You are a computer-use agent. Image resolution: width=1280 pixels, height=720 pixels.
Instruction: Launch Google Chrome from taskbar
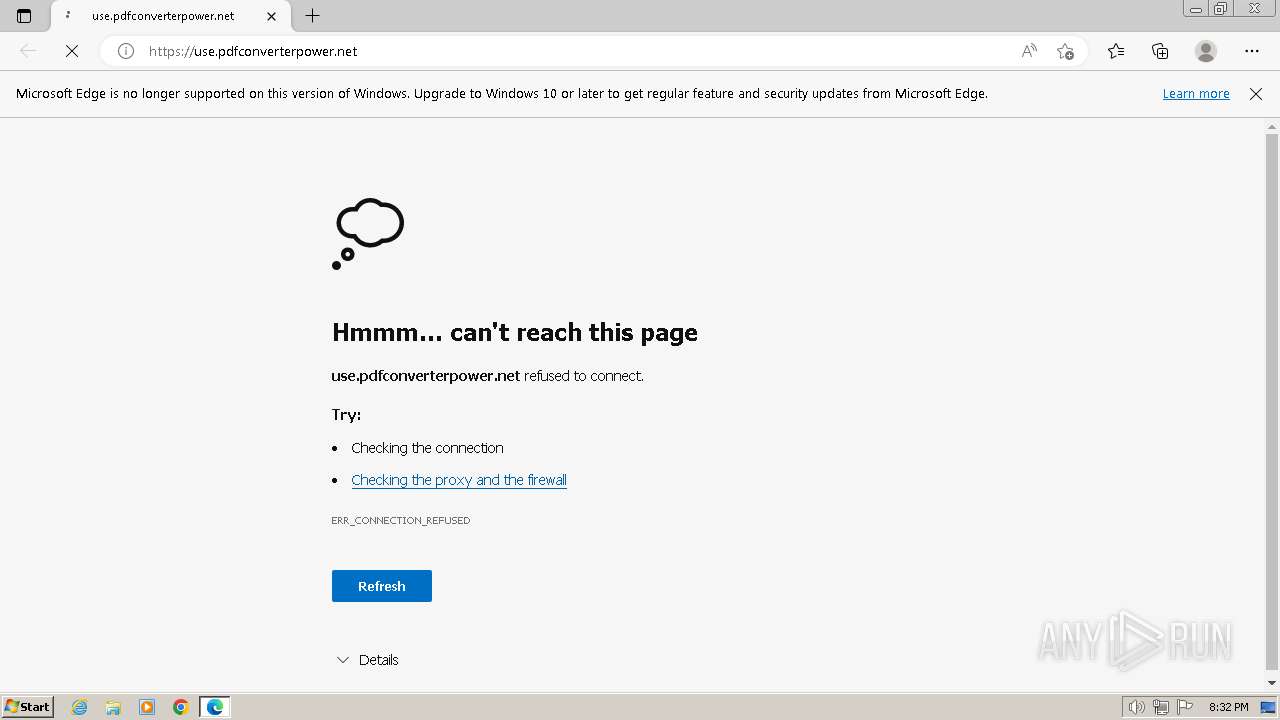pyautogui.click(x=181, y=707)
